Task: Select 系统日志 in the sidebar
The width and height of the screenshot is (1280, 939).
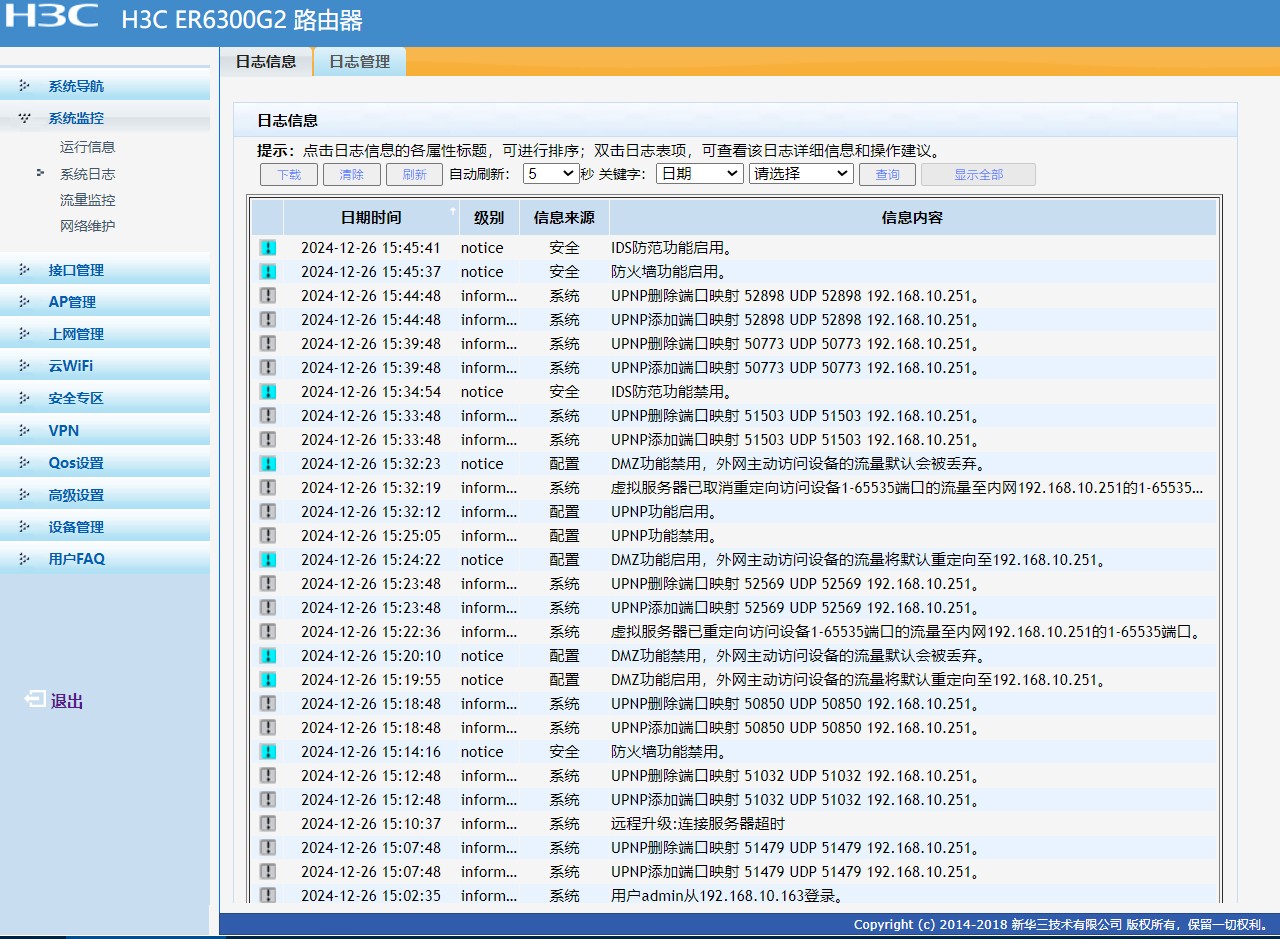Action: pos(88,174)
